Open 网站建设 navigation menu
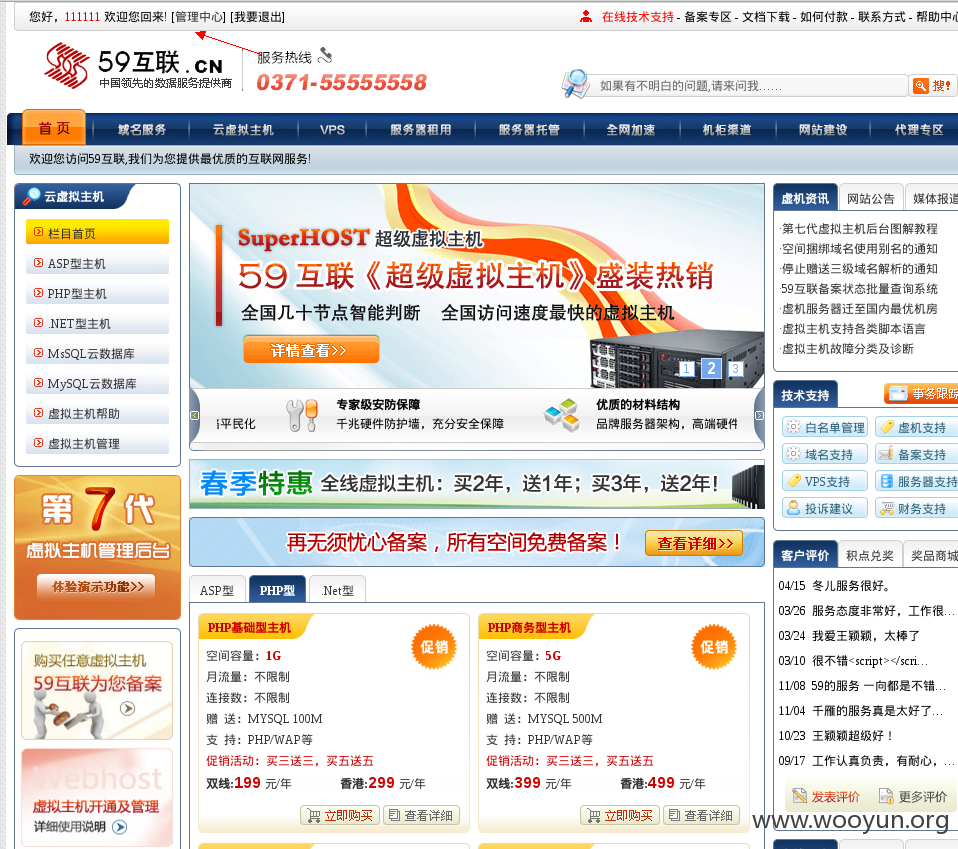The image size is (958, 849). tap(823, 129)
